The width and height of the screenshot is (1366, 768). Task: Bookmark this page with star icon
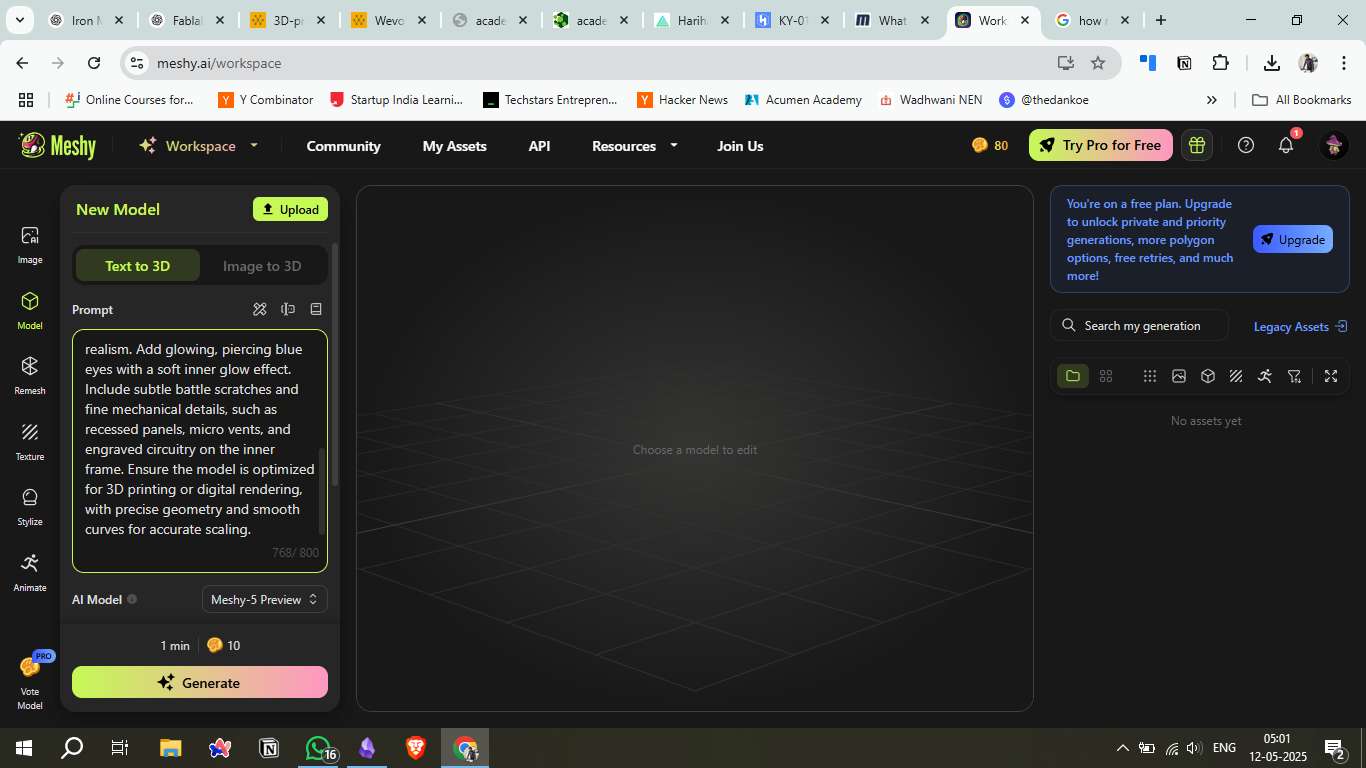1098,63
